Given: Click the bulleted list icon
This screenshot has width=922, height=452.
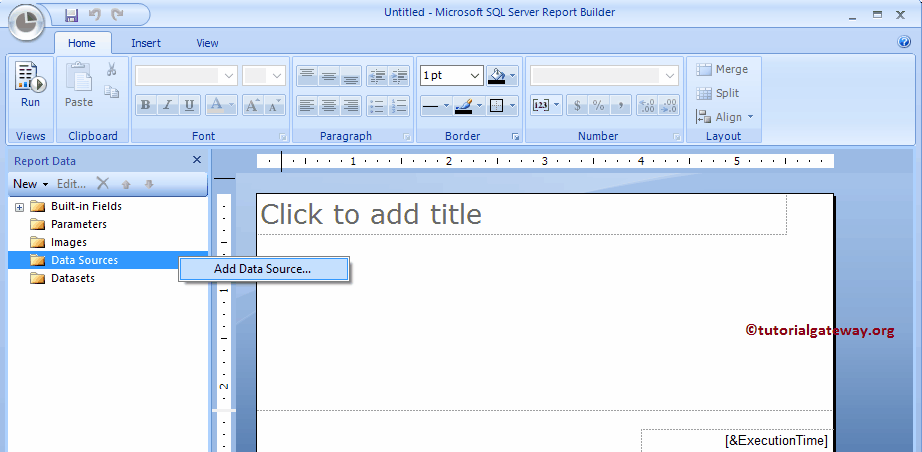Looking at the screenshot, I should click(377, 106).
